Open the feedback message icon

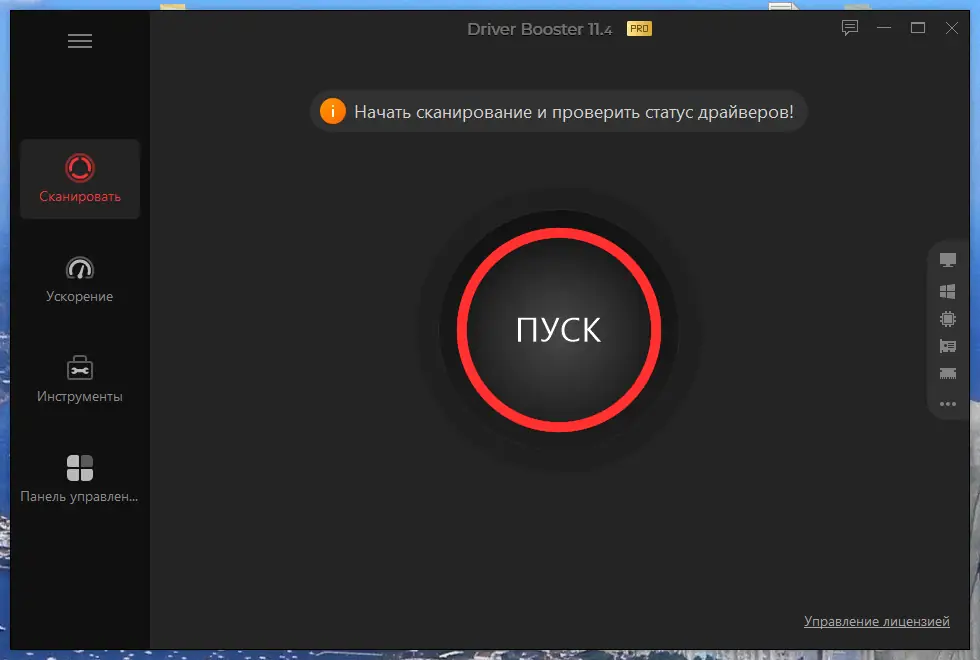tap(849, 28)
